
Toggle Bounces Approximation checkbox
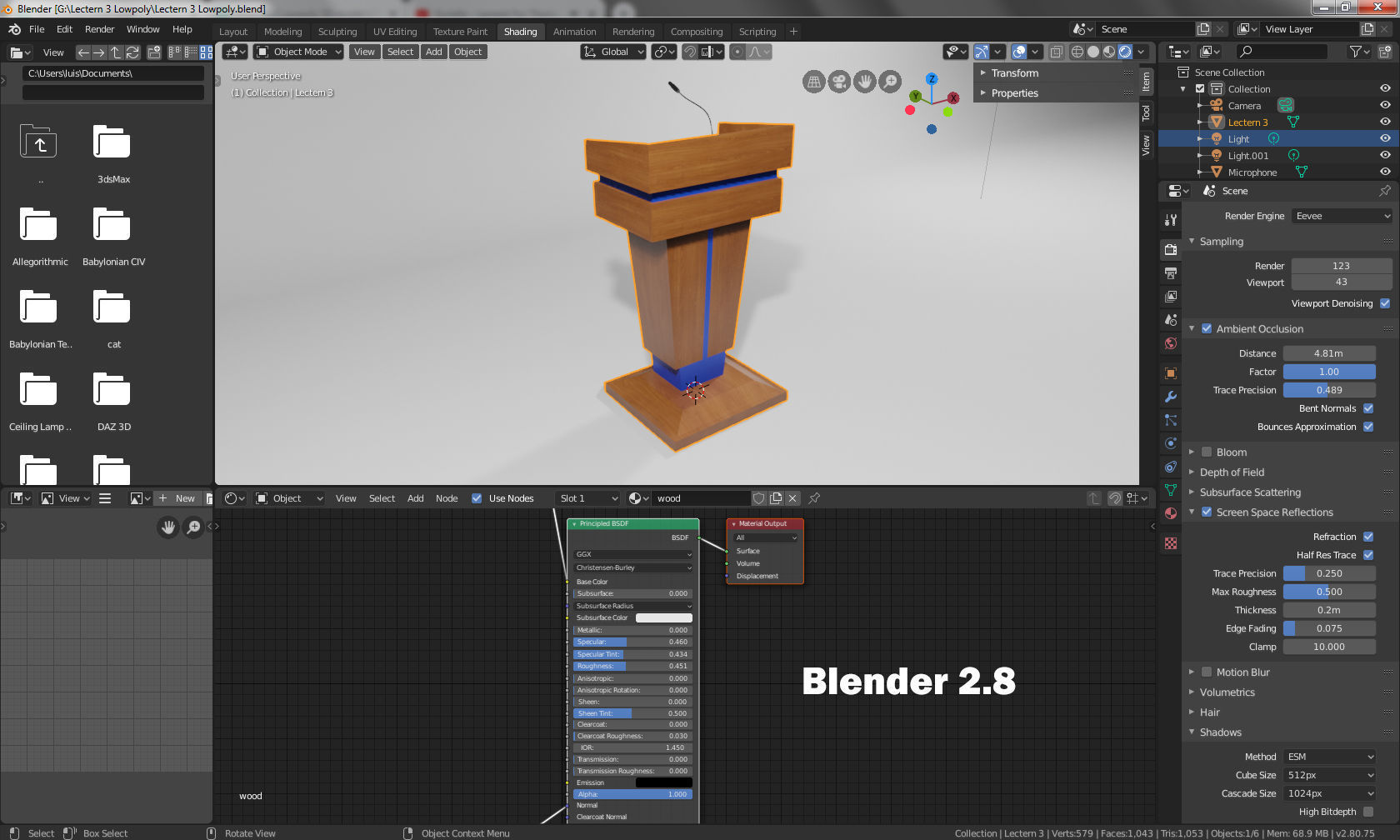click(x=1368, y=427)
